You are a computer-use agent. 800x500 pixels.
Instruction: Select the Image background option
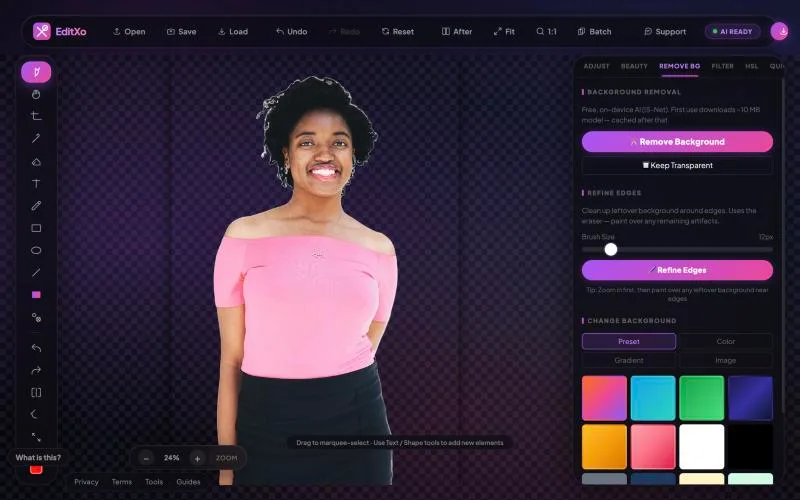tap(726, 360)
